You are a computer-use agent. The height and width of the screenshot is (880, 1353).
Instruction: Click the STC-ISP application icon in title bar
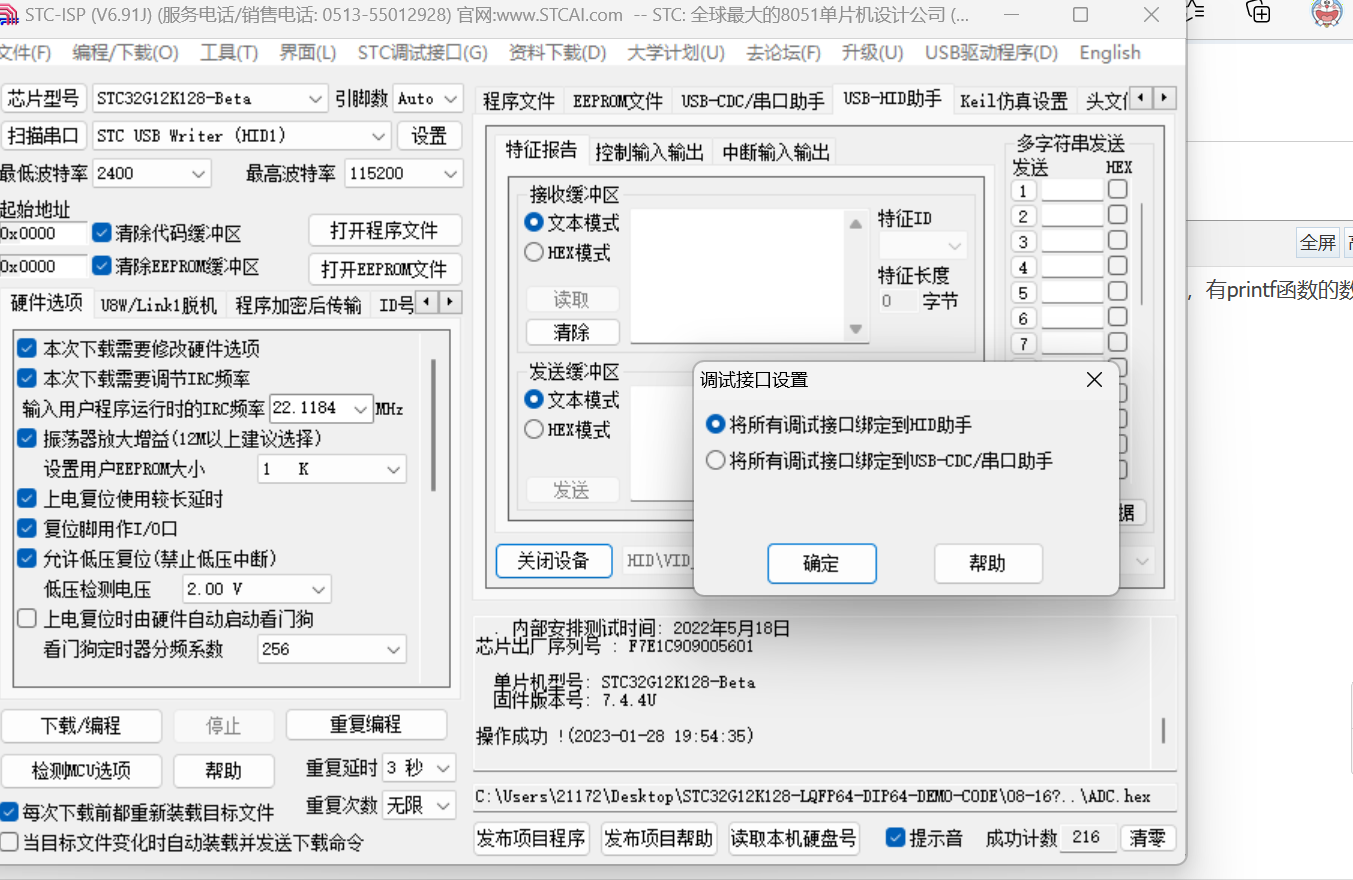[8, 15]
